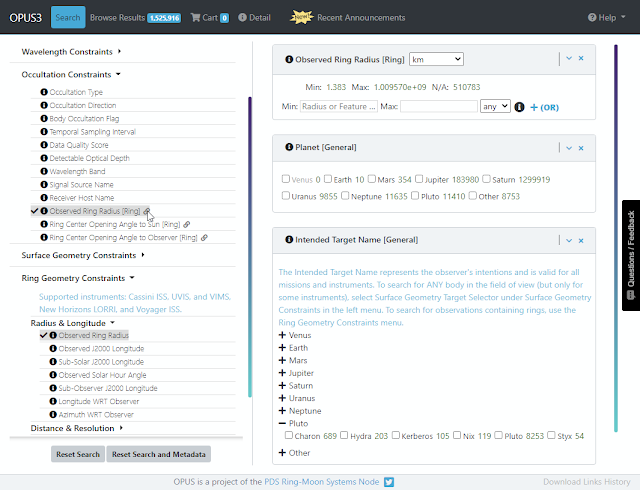Open the km units dropdown
Screen dimensions: 640x490
pyautogui.click(x=436, y=59)
